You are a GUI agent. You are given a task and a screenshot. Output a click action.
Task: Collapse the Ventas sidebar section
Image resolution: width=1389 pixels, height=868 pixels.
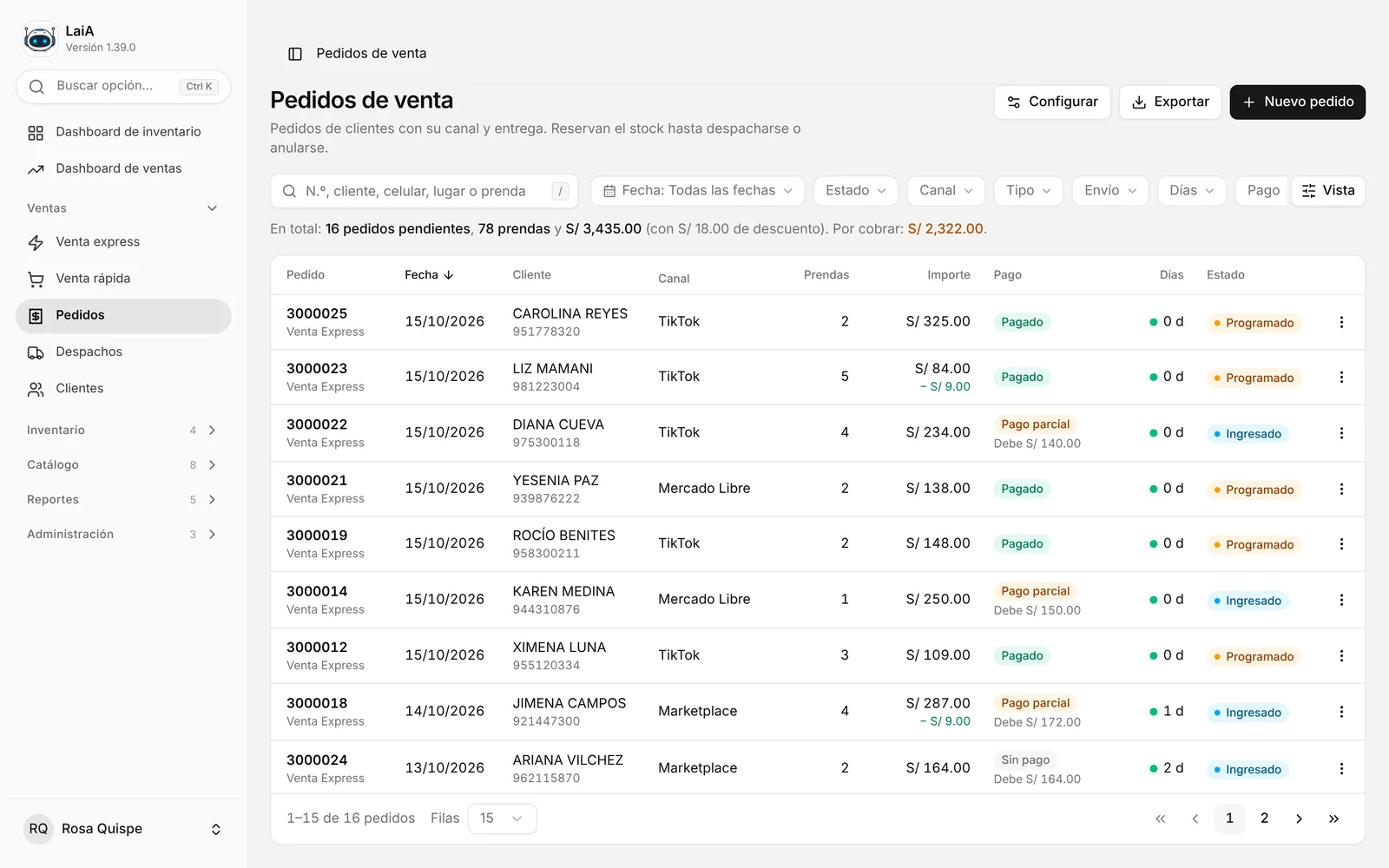click(123, 208)
